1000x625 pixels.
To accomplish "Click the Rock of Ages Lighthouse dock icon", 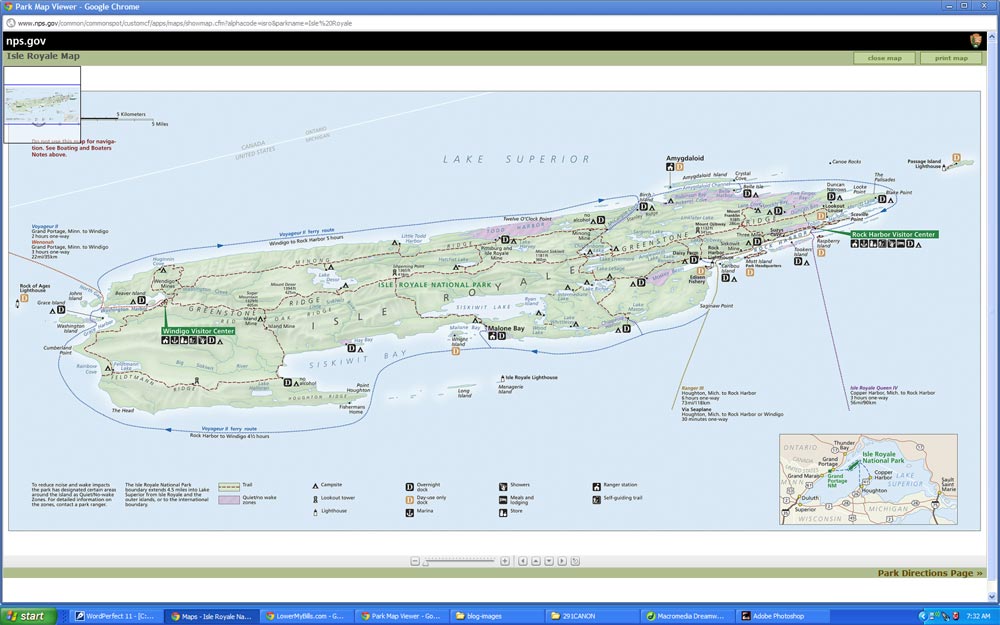I will click(x=24, y=298).
